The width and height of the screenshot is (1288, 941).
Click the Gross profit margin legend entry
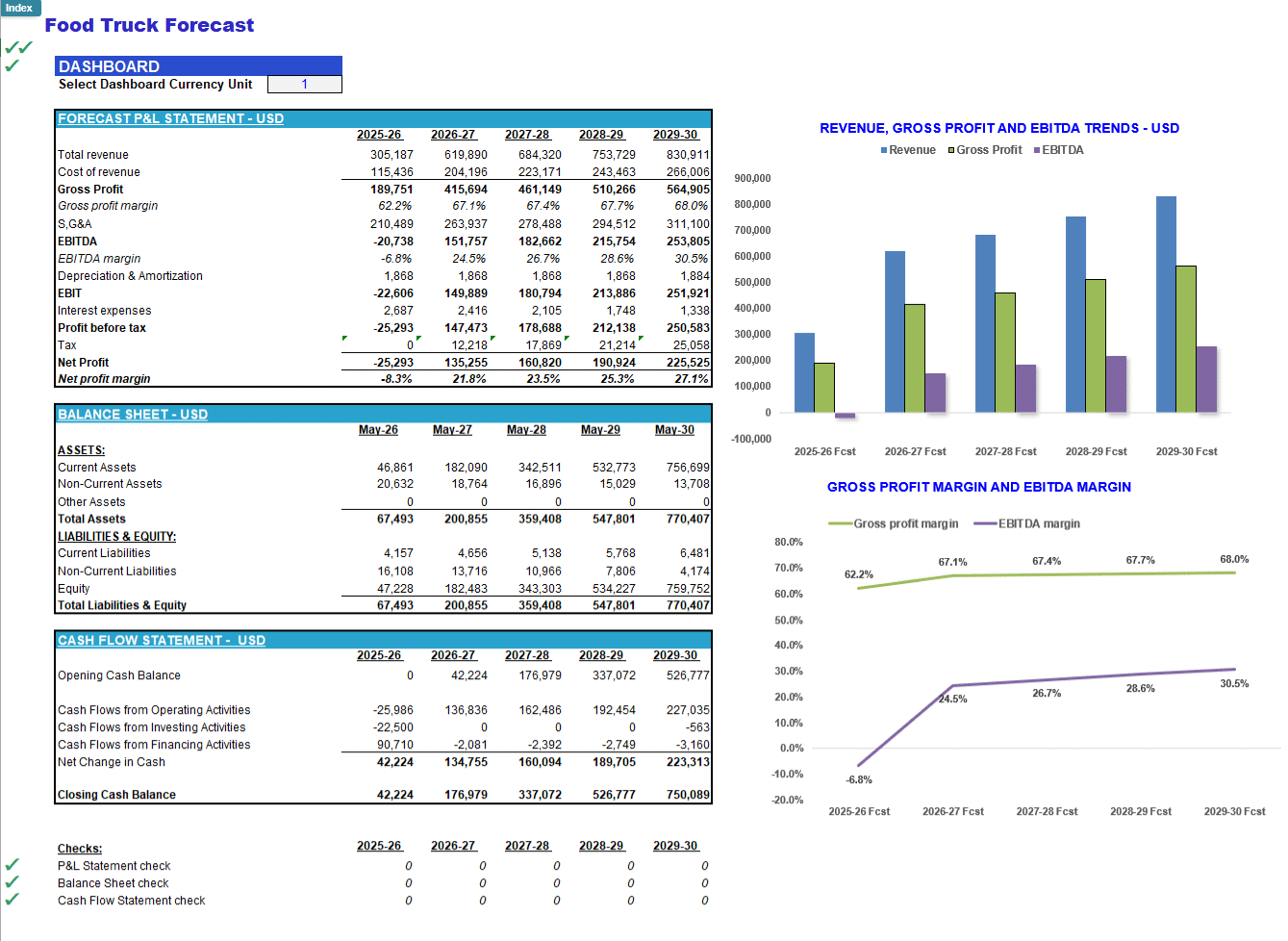pos(893,523)
